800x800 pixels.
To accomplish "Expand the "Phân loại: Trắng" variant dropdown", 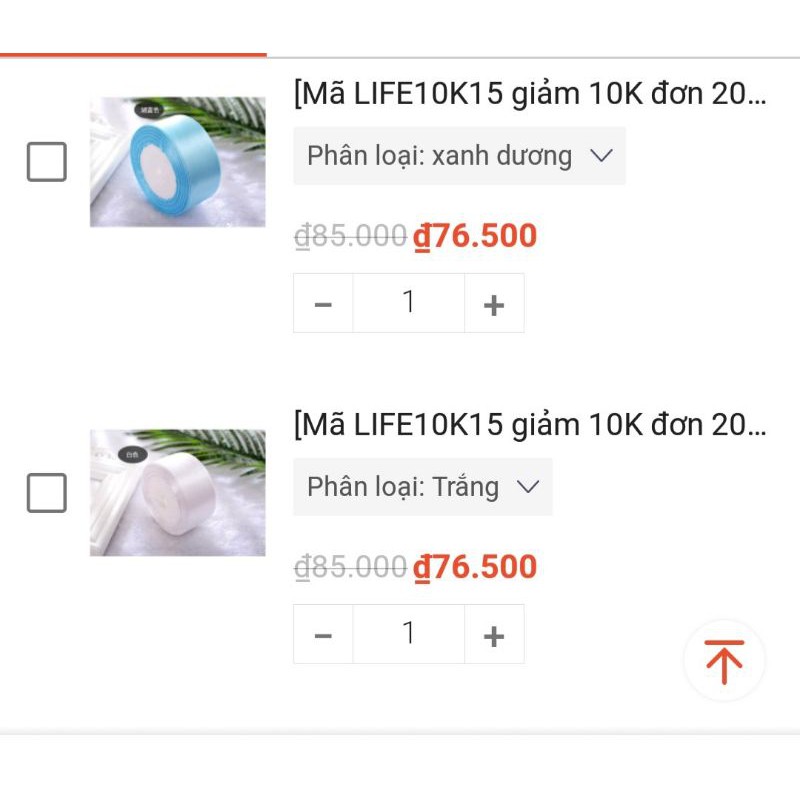I will pos(422,487).
